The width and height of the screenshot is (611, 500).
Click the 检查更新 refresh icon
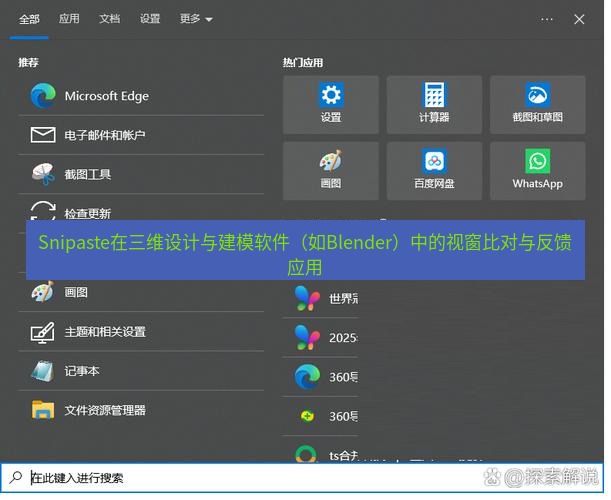[43, 210]
